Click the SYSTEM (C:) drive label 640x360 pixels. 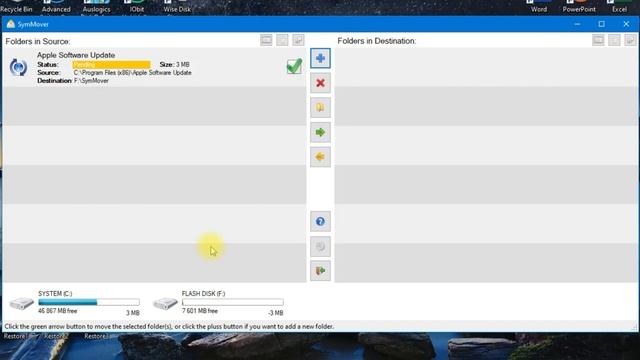pyautogui.click(x=55, y=293)
